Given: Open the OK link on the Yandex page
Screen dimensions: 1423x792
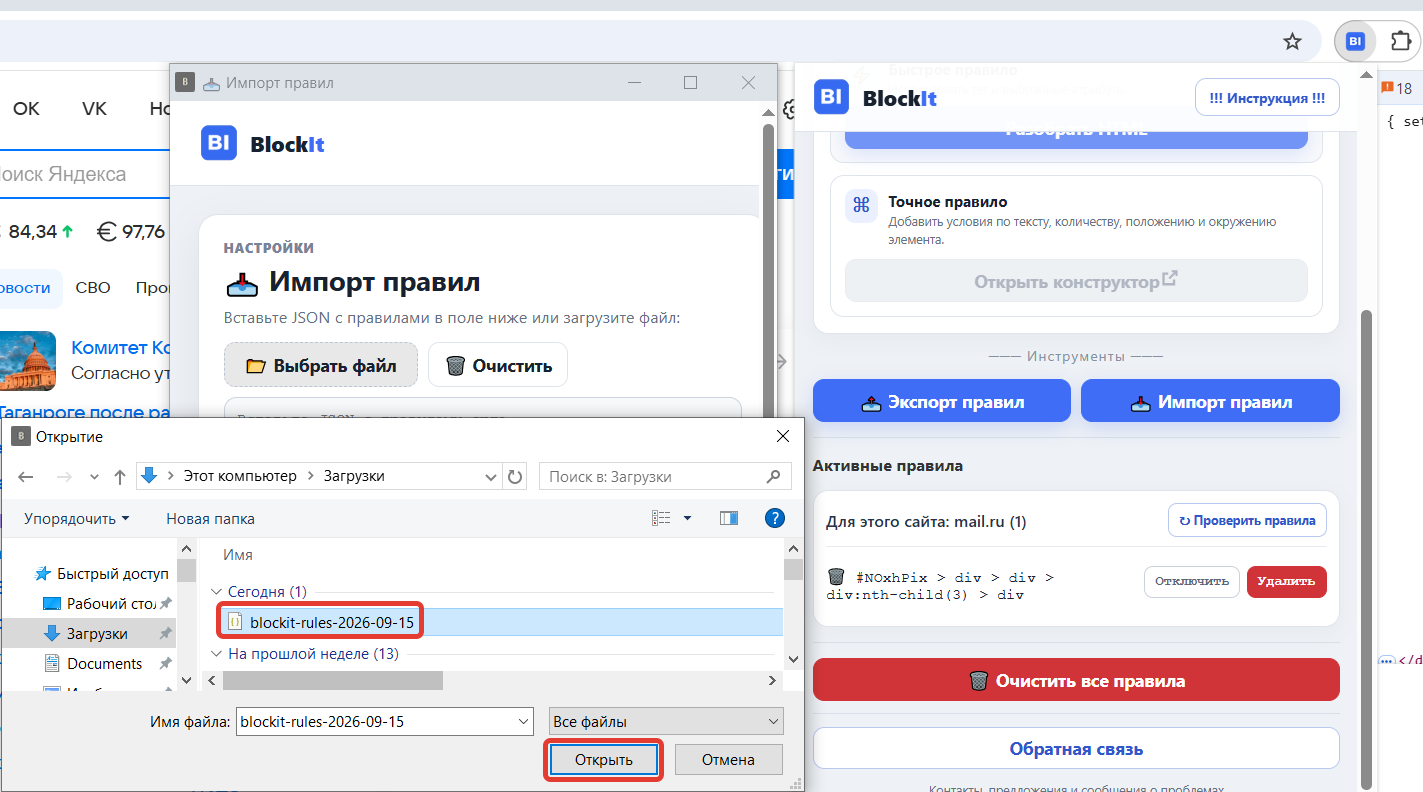Looking at the screenshot, I should (26, 109).
